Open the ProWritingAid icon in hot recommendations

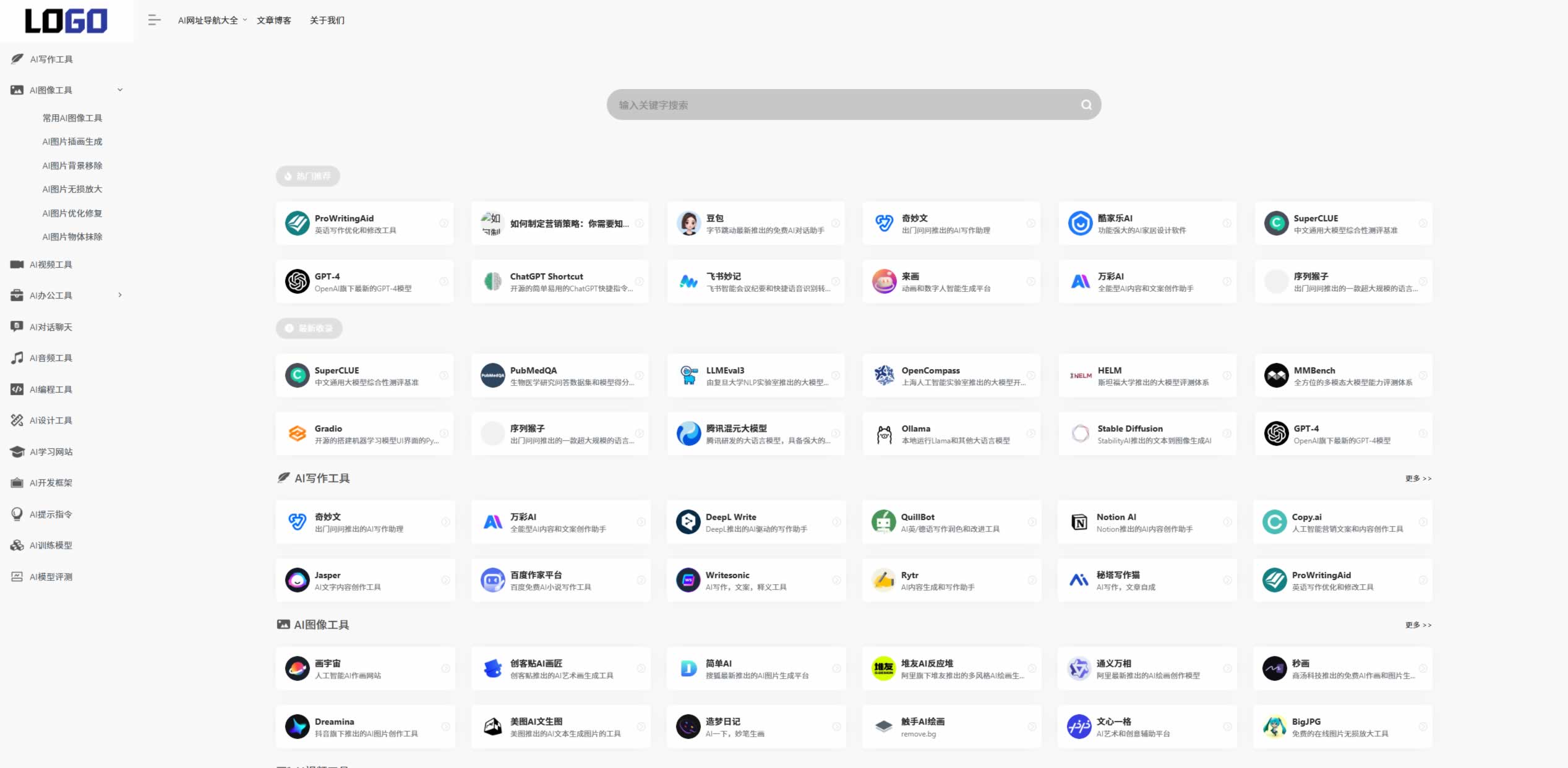[297, 223]
